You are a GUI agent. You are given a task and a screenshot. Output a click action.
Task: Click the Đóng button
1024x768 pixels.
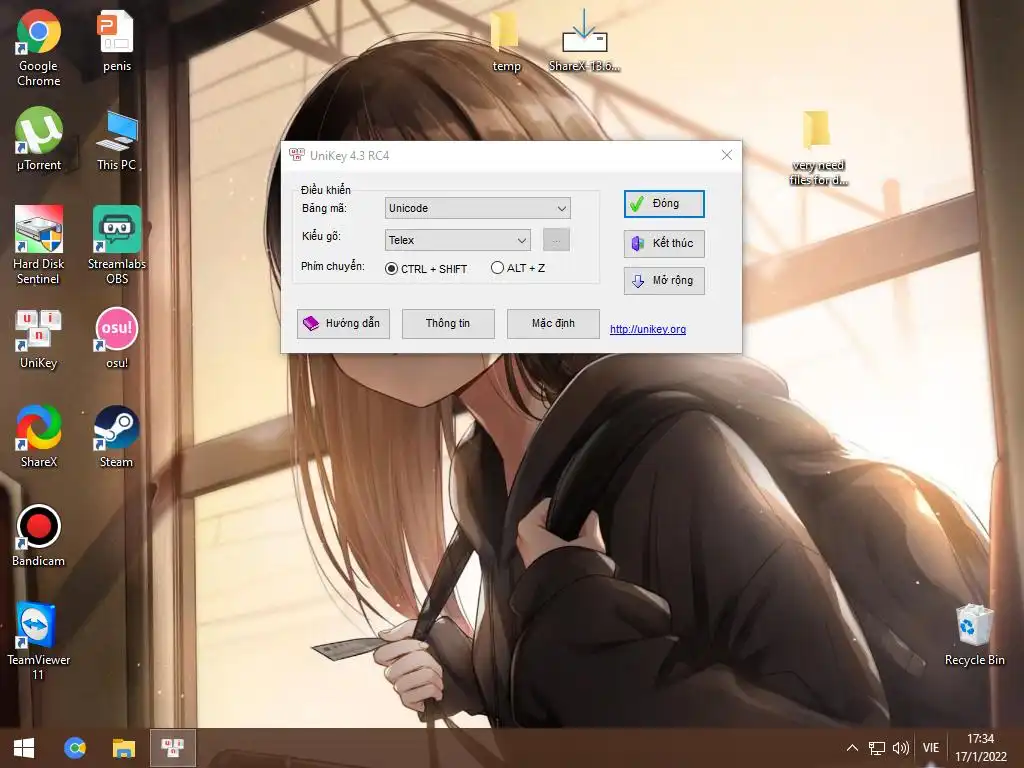click(664, 204)
